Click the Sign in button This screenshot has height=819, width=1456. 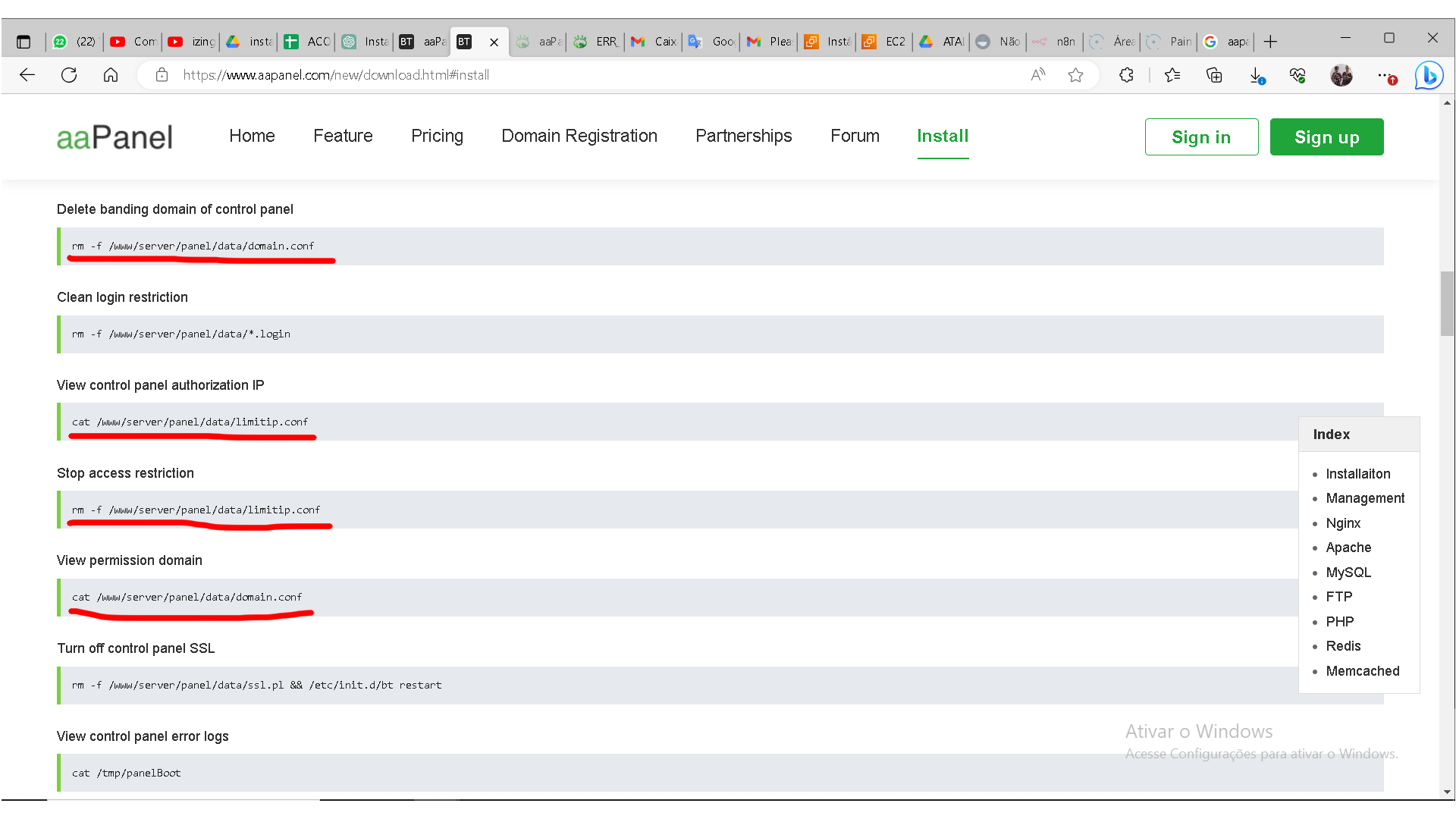point(1201,137)
